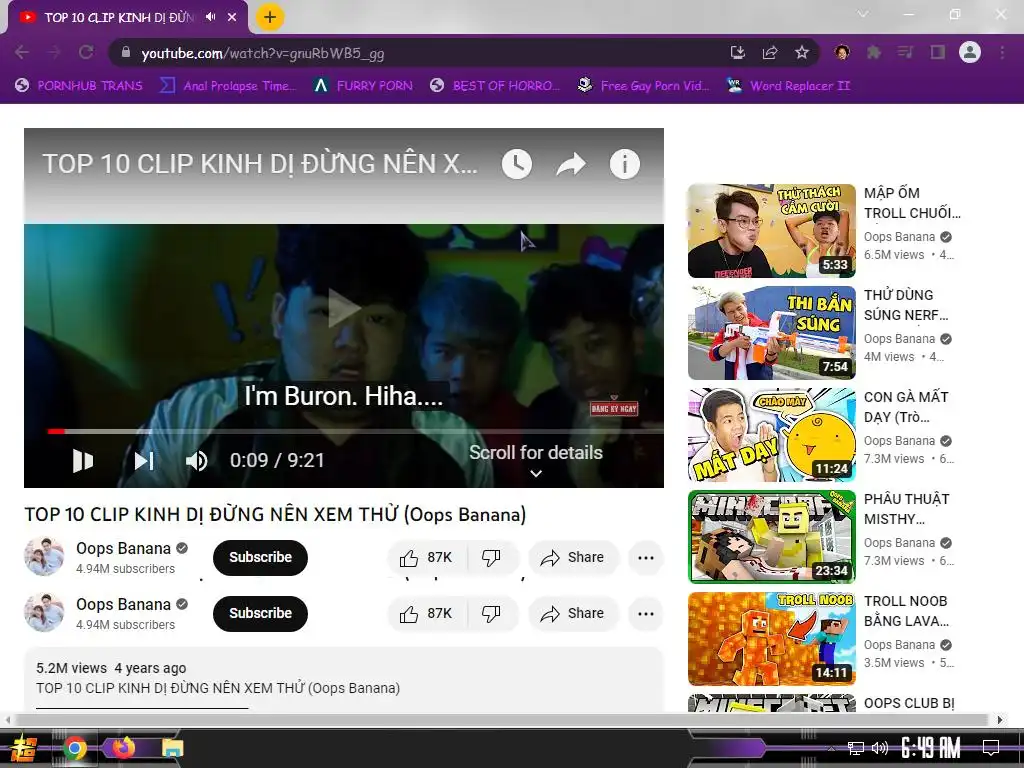This screenshot has height=768, width=1024.
Task: Click the upper Oops Banana channel avatar
Action: pyautogui.click(x=44, y=556)
